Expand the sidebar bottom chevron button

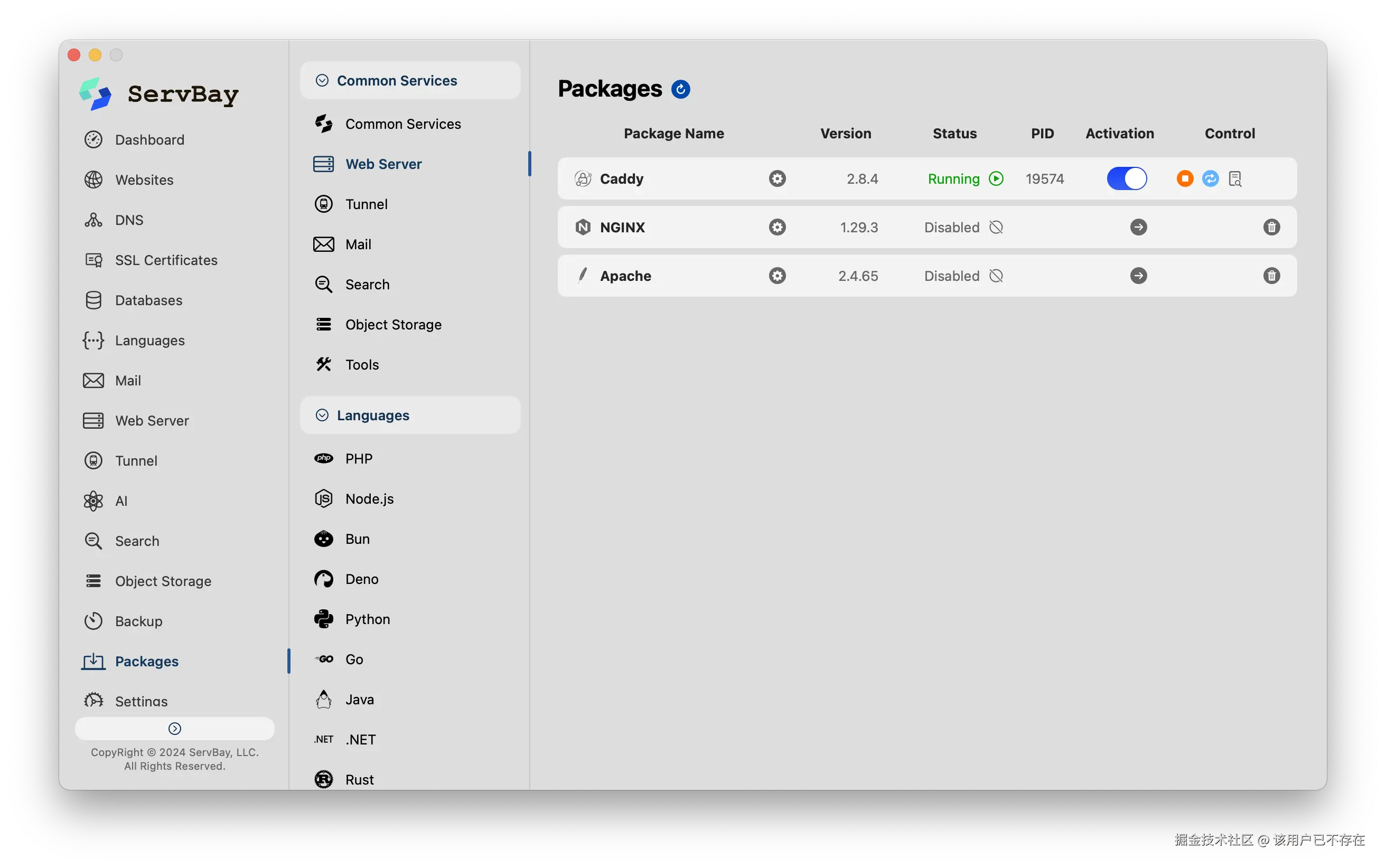coord(174,729)
